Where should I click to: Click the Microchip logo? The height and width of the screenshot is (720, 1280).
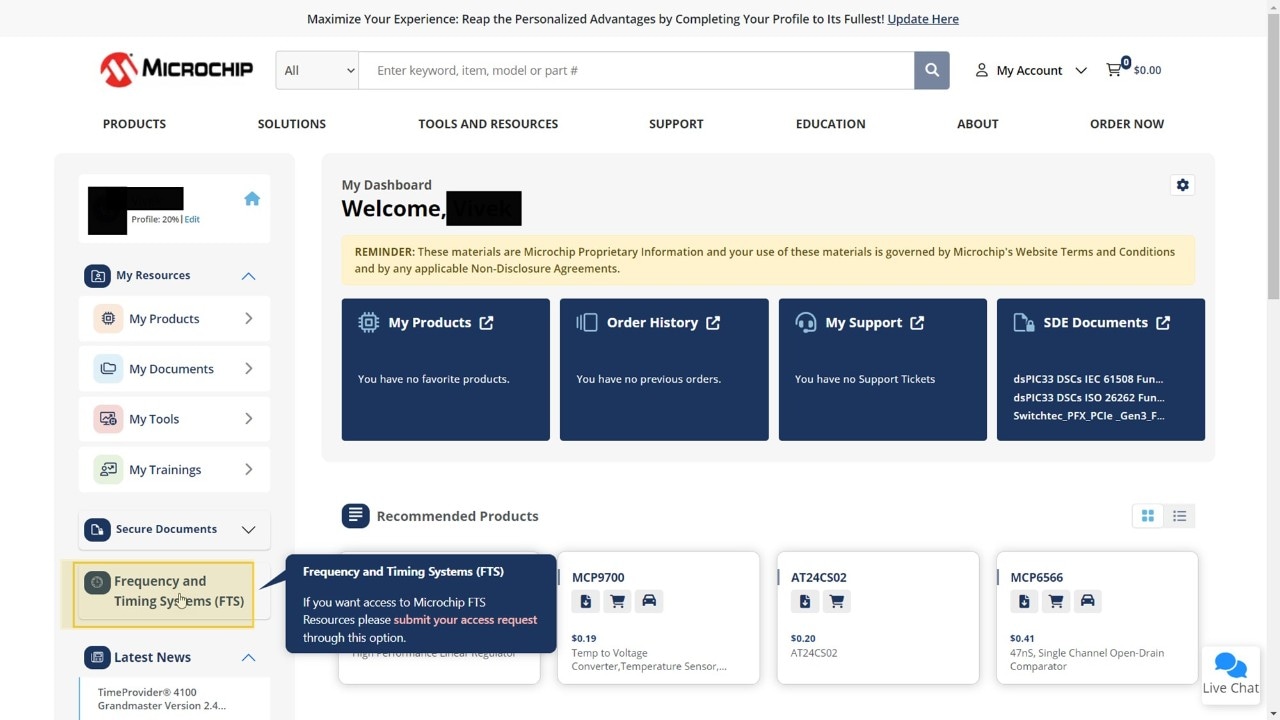tap(176, 69)
